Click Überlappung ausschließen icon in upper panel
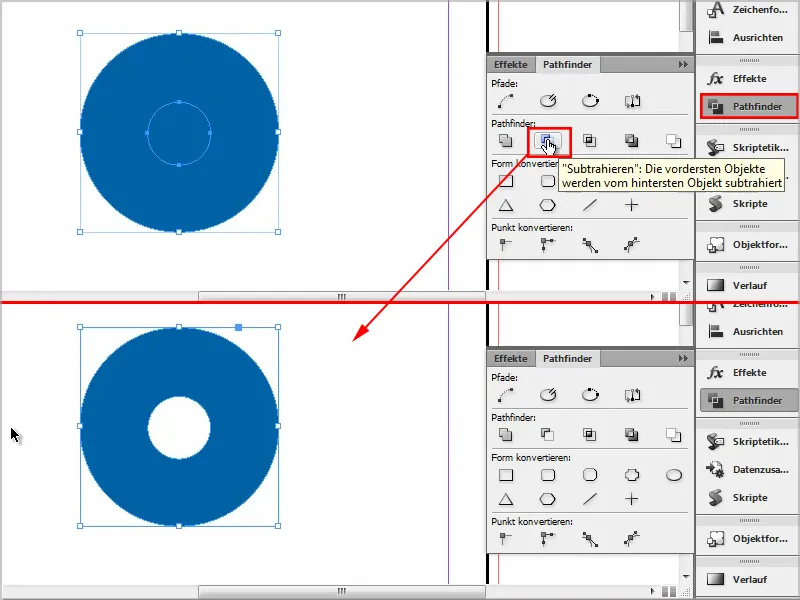 point(632,141)
